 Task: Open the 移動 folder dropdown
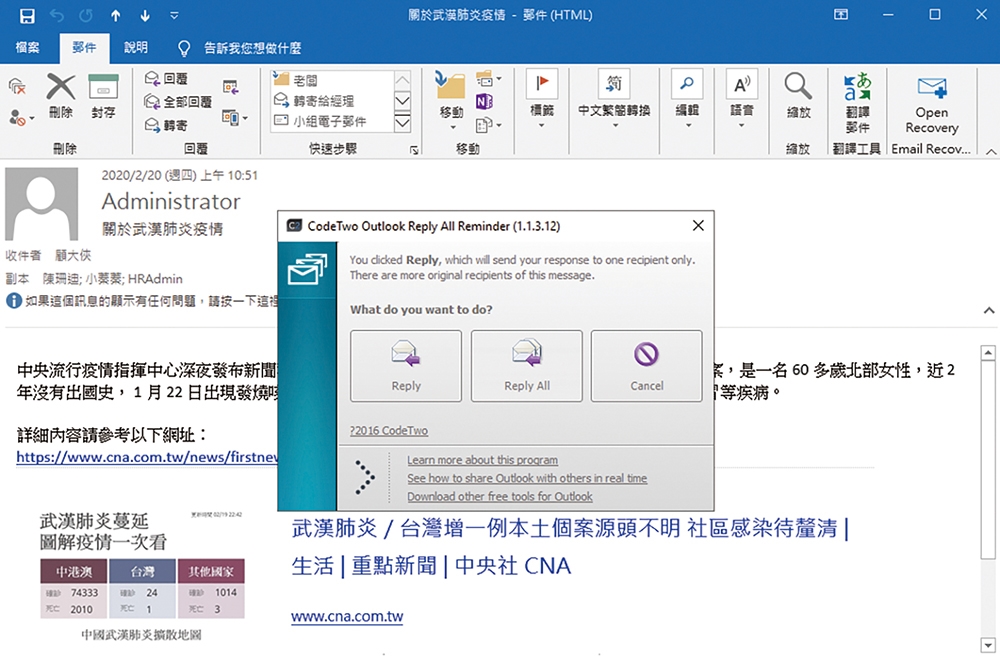(x=451, y=101)
